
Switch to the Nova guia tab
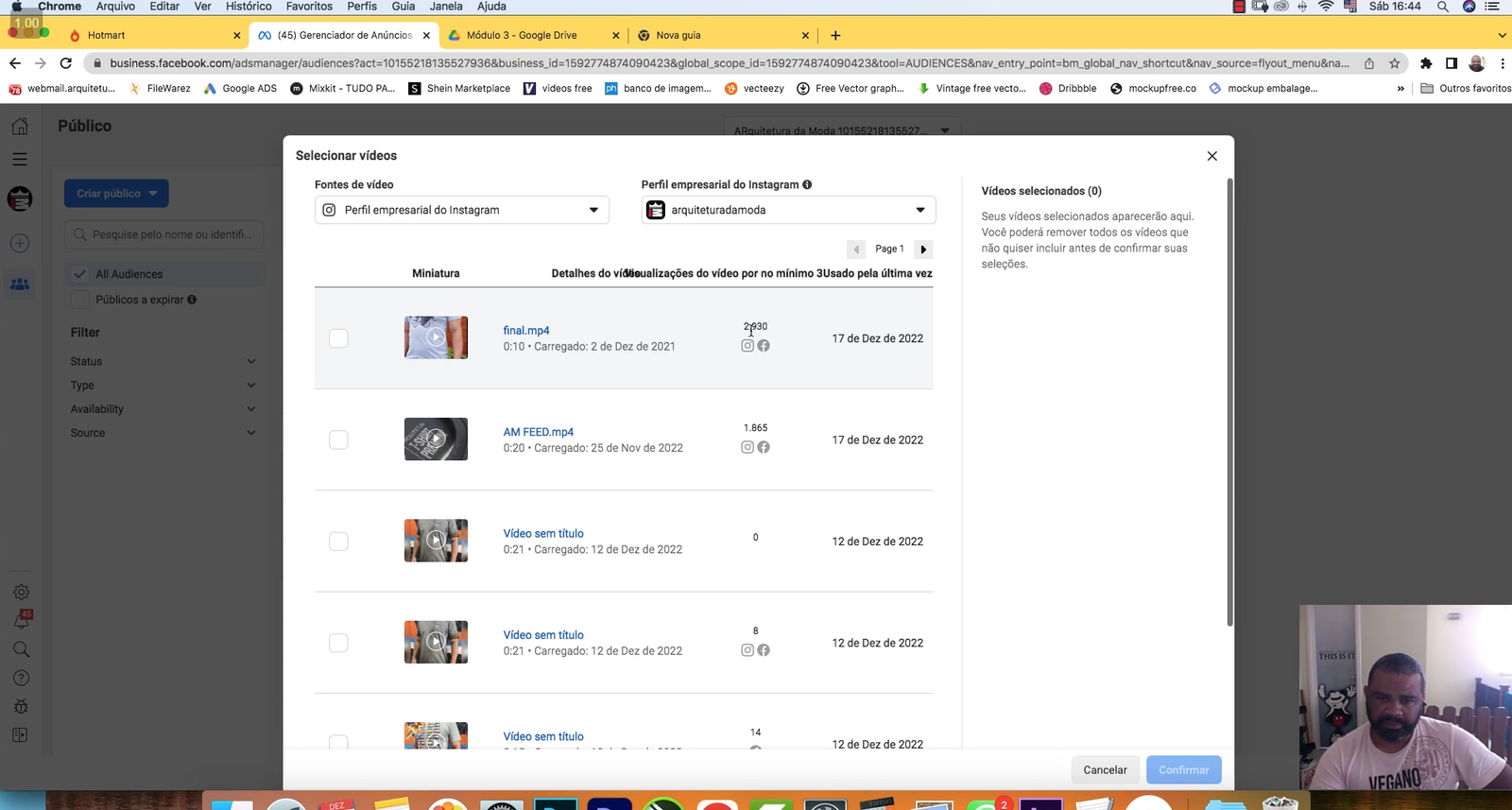724,35
